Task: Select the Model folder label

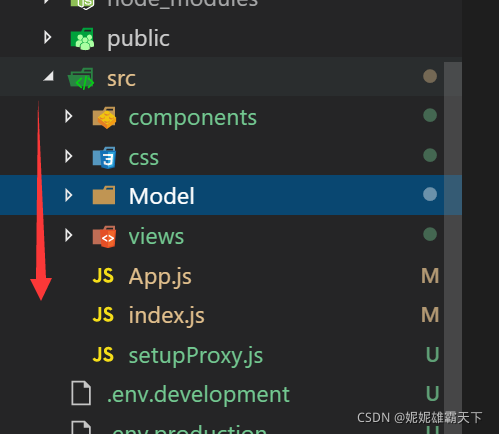Action: [x=161, y=196]
